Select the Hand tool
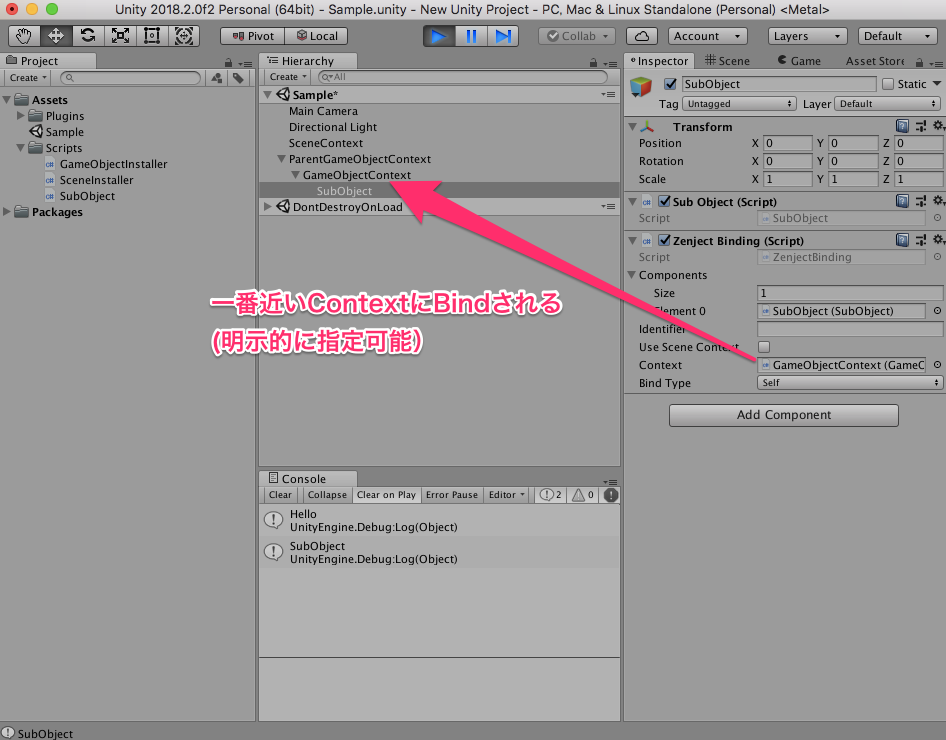The height and width of the screenshot is (740, 946). (24, 36)
